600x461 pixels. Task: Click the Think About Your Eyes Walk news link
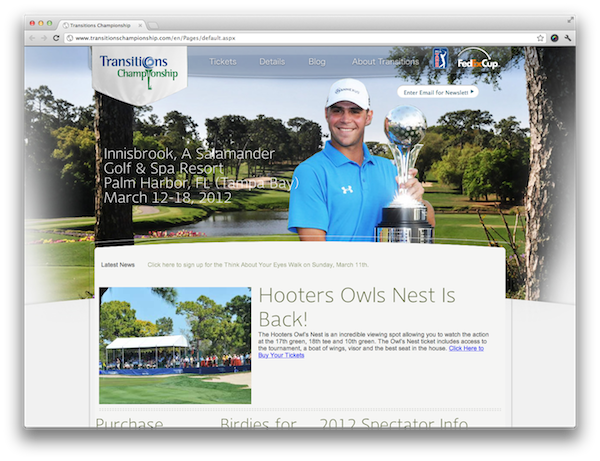click(x=258, y=265)
